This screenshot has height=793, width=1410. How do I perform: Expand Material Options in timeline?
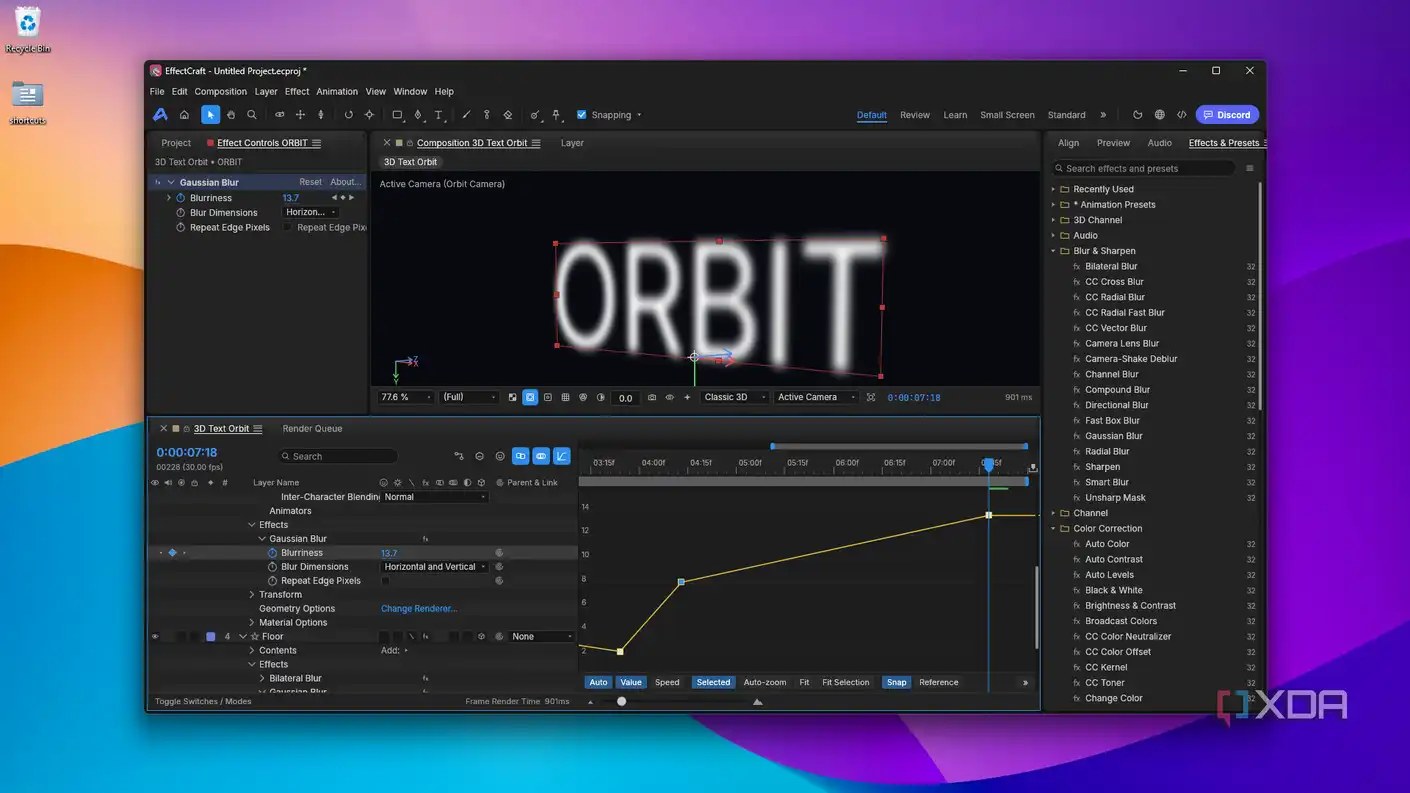coord(252,623)
